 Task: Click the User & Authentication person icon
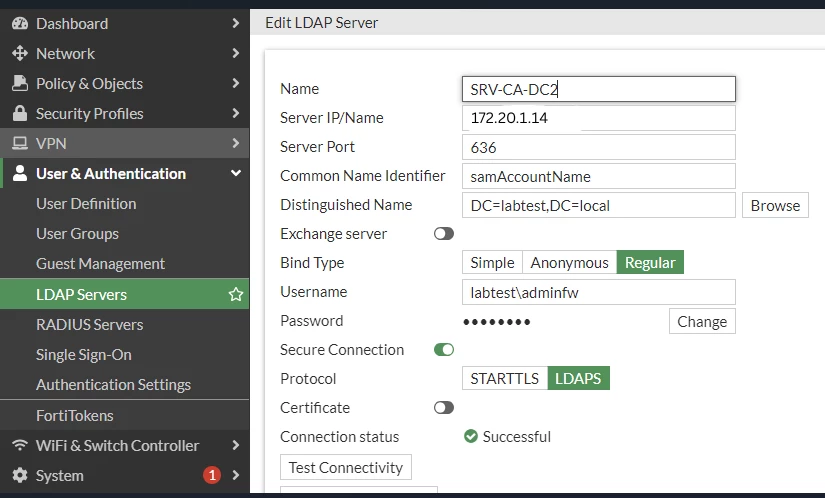point(20,173)
